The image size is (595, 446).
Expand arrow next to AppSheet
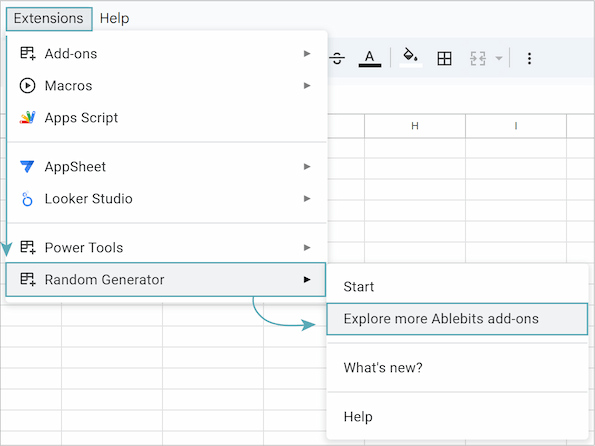pos(307,167)
